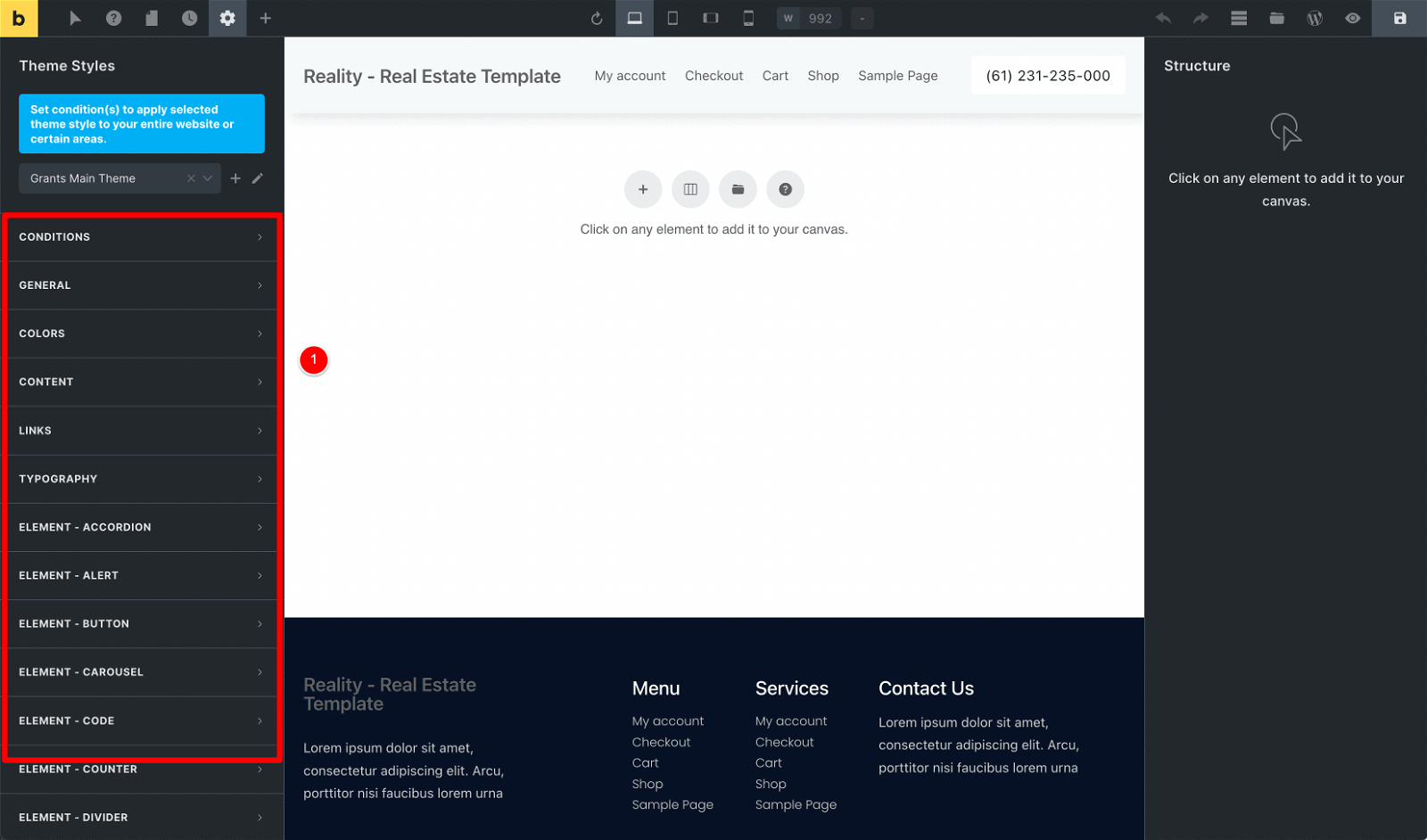Click the settings gear icon in toolbar
The height and width of the screenshot is (840, 1427).
pyautogui.click(x=227, y=18)
